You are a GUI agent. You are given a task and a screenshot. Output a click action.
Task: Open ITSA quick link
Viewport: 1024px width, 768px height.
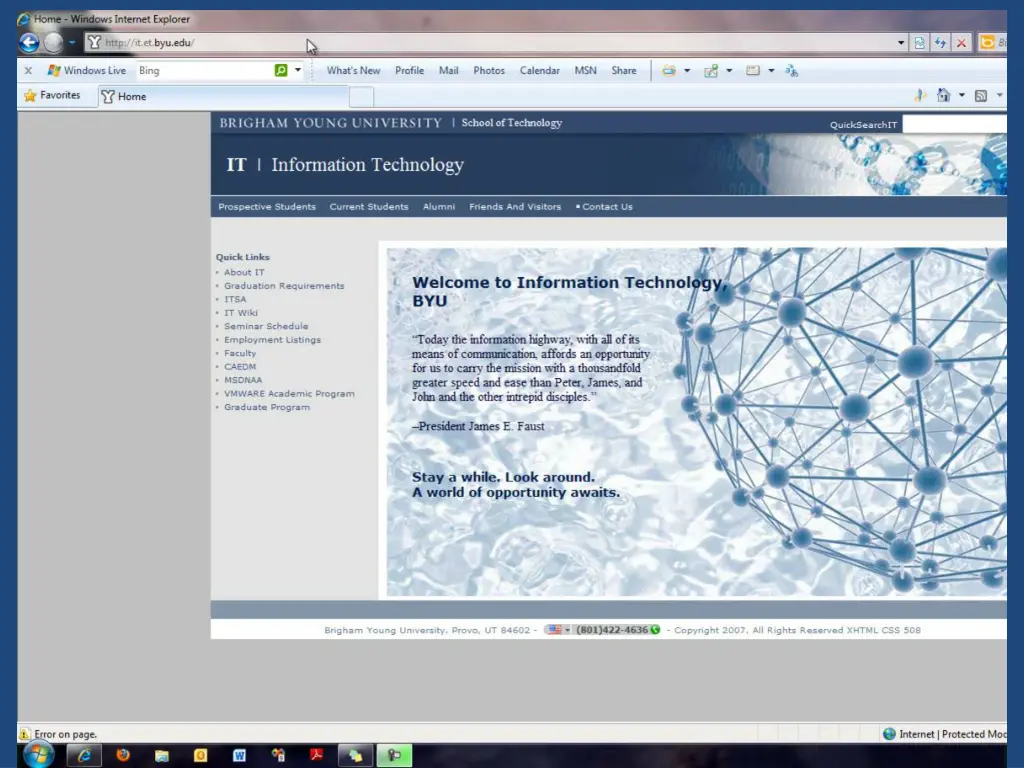235,299
